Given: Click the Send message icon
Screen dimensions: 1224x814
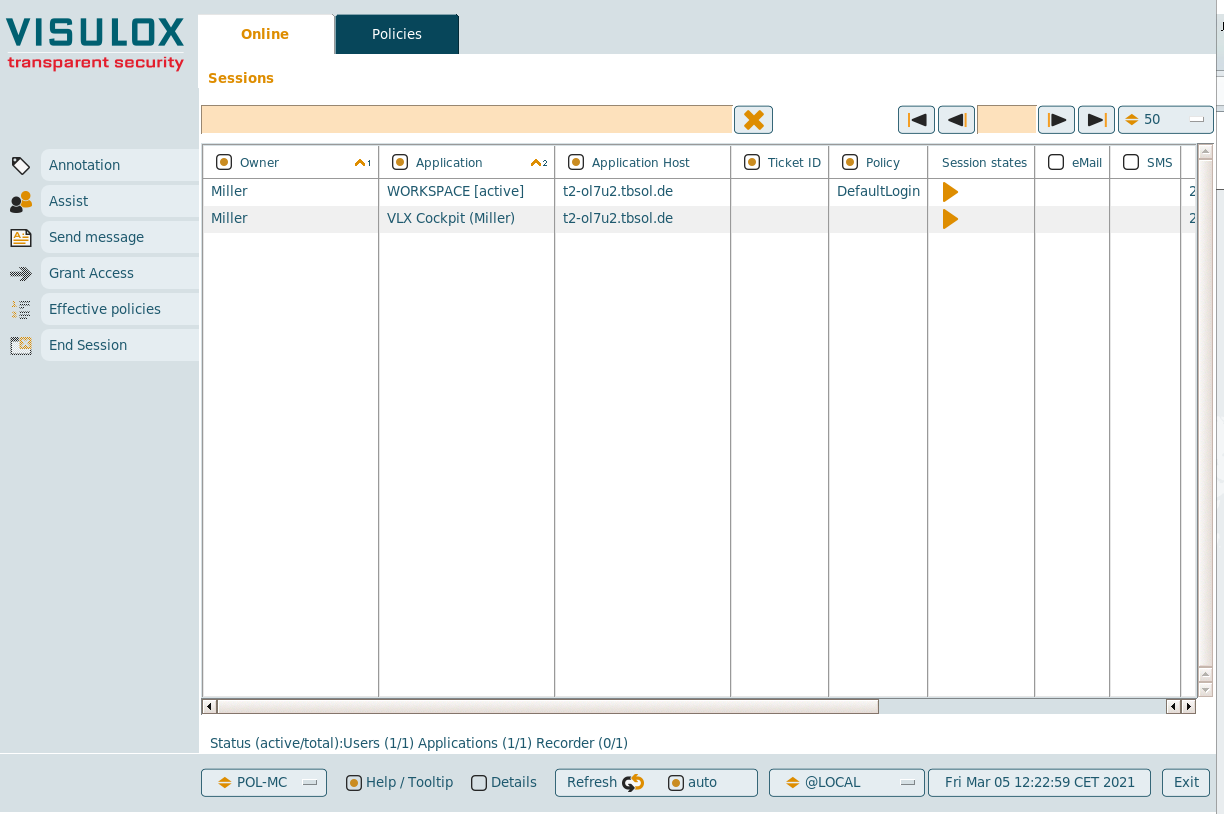Looking at the screenshot, I should point(20,237).
